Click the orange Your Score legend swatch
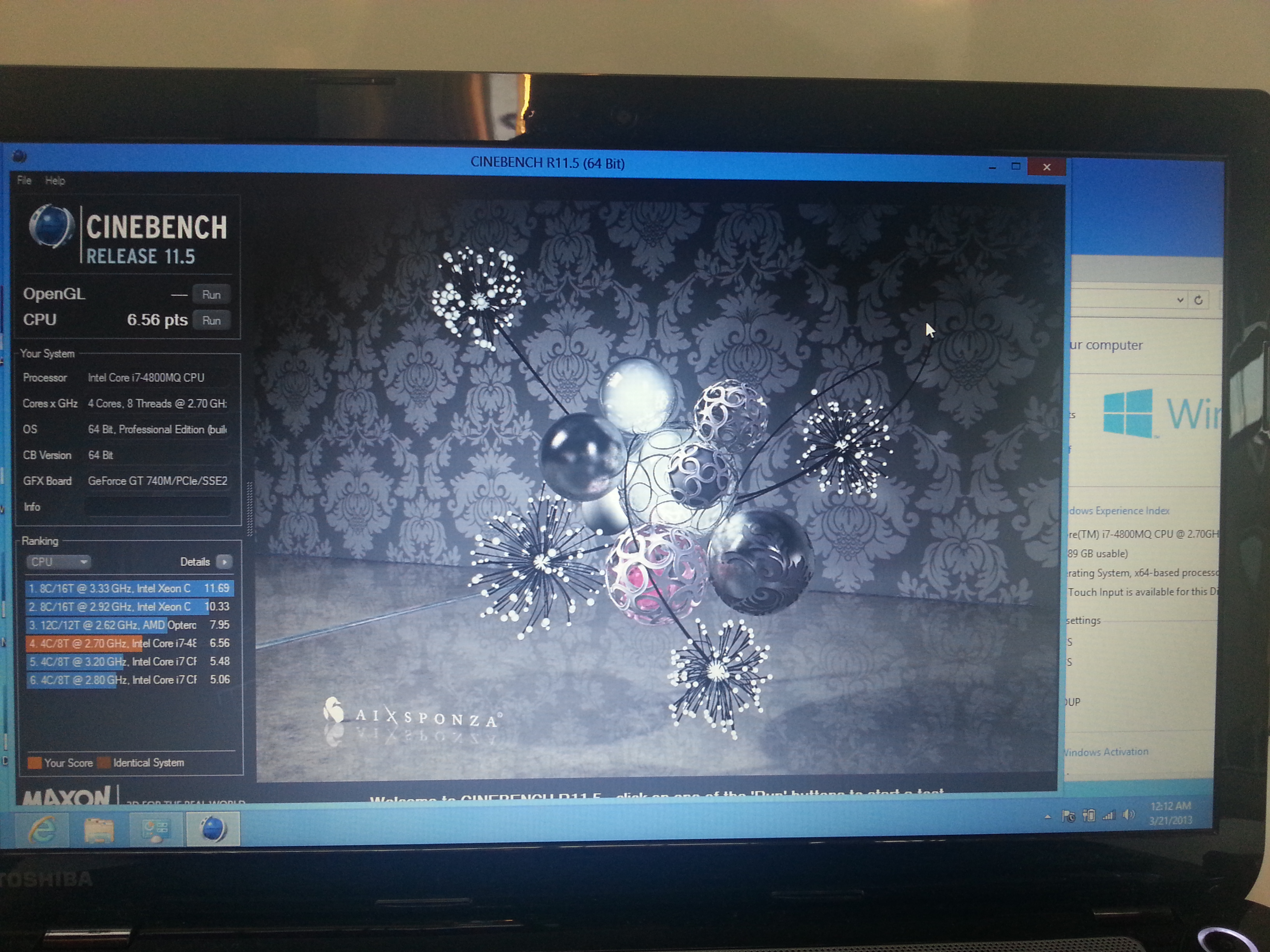1270x952 pixels. tap(35, 763)
